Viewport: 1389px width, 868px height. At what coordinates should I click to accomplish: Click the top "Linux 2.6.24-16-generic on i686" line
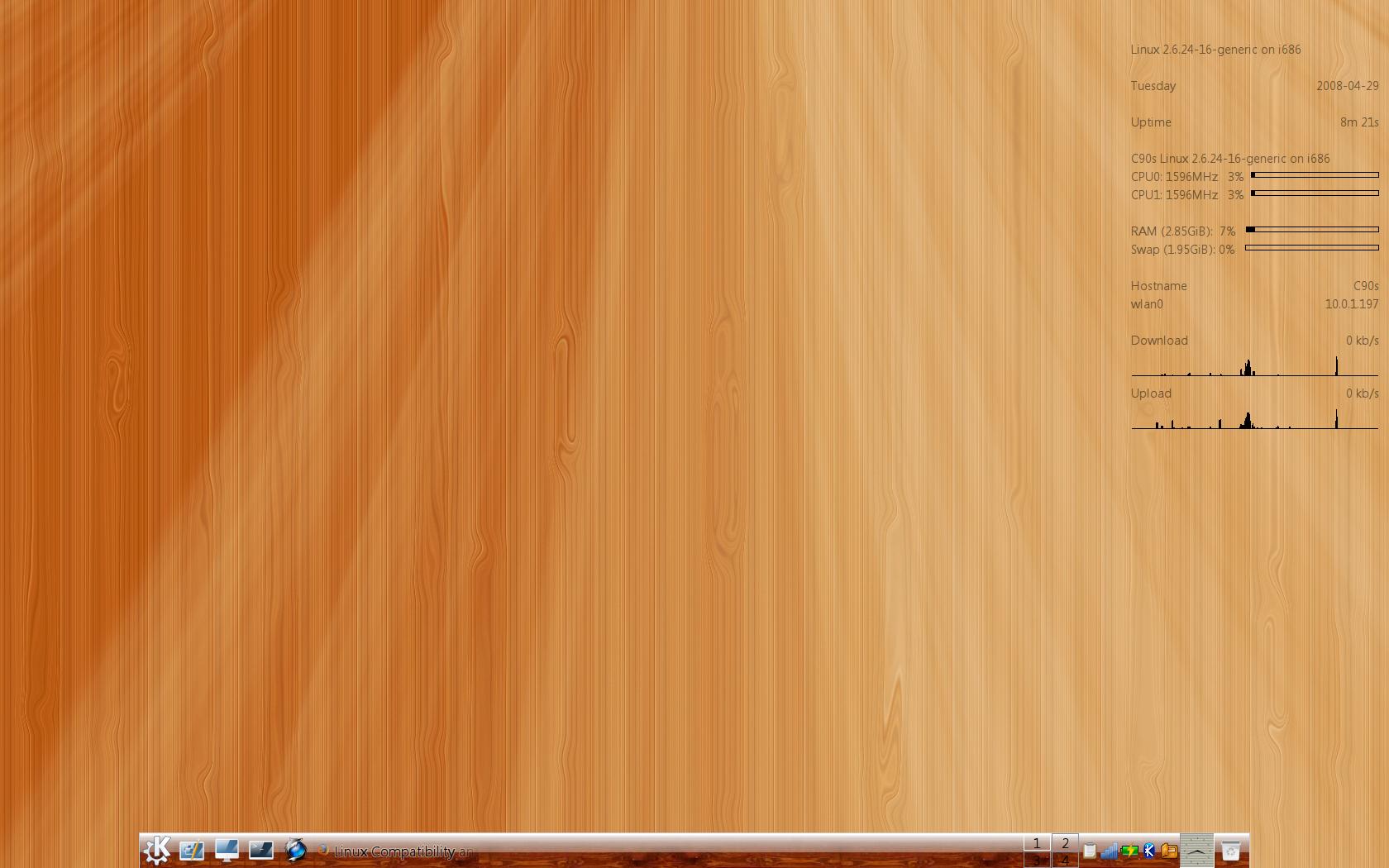point(1216,50)
